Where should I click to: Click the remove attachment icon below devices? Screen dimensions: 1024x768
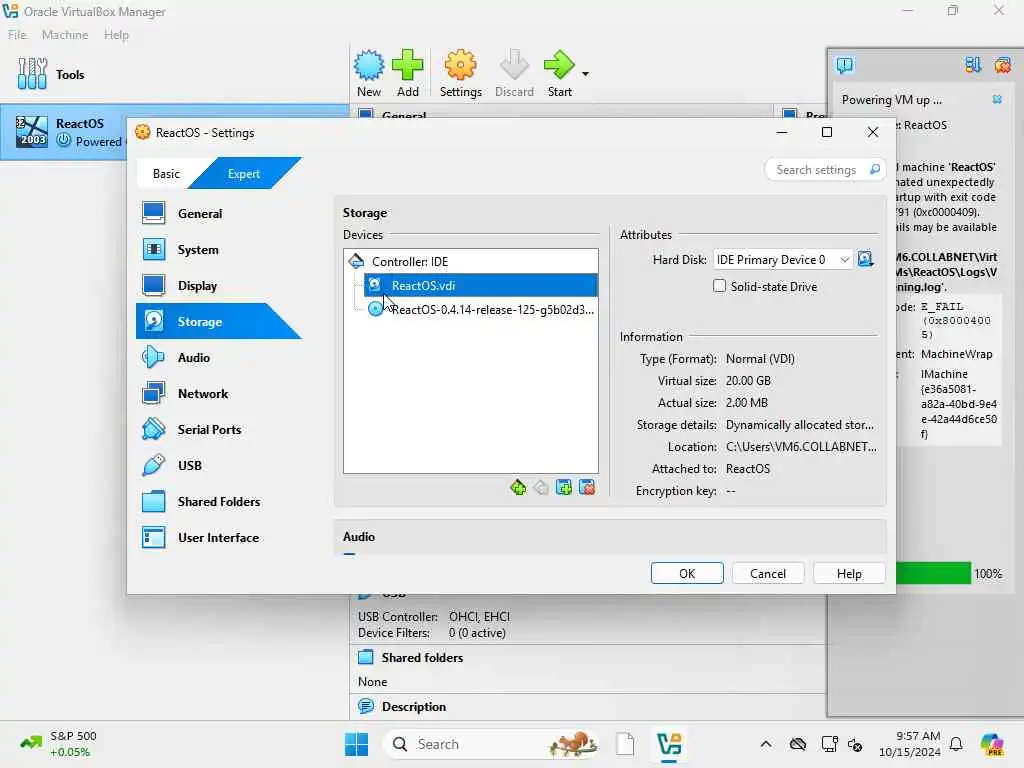coord(587,487)
